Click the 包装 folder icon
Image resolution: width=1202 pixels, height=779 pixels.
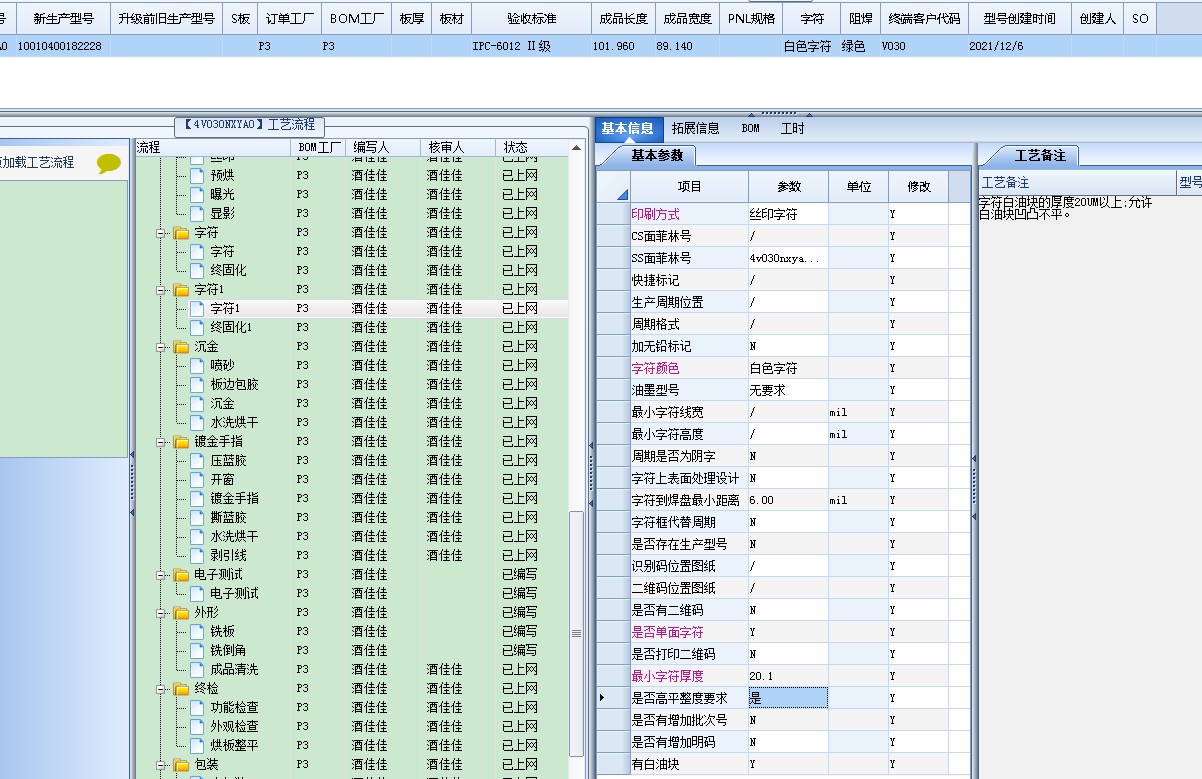[181, 765]
